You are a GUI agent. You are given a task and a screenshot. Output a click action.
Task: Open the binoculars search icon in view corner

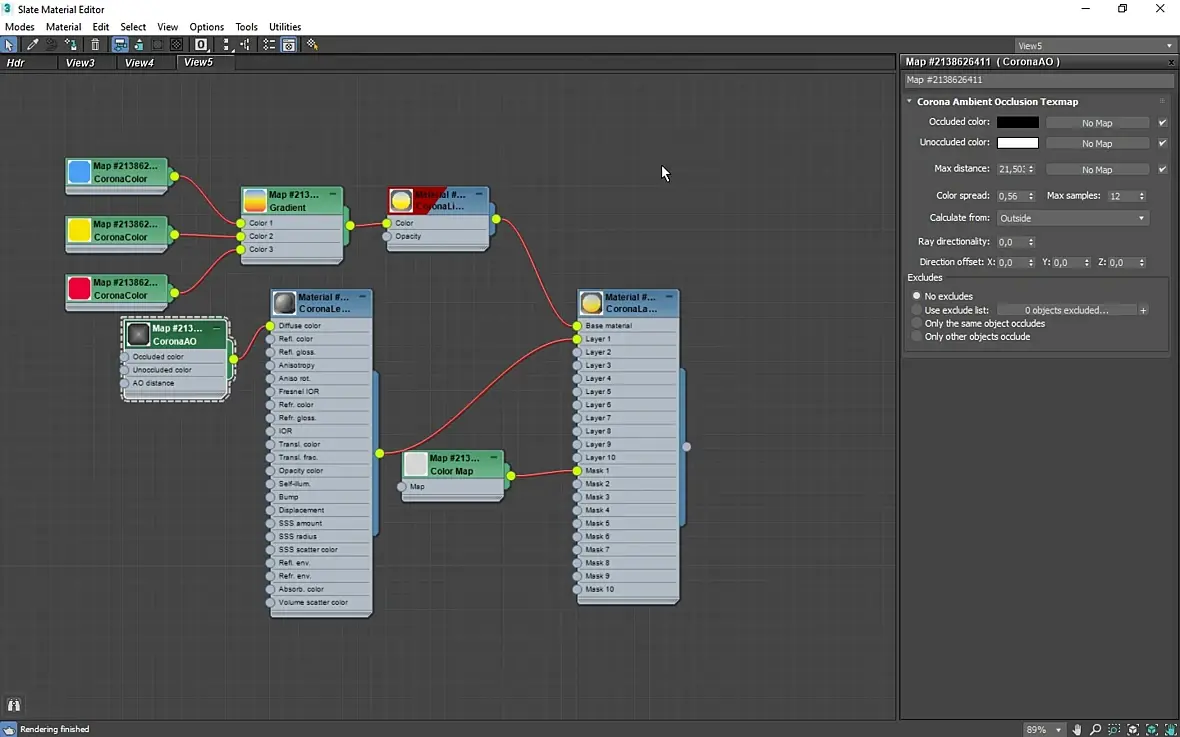(x=14, y=705)
